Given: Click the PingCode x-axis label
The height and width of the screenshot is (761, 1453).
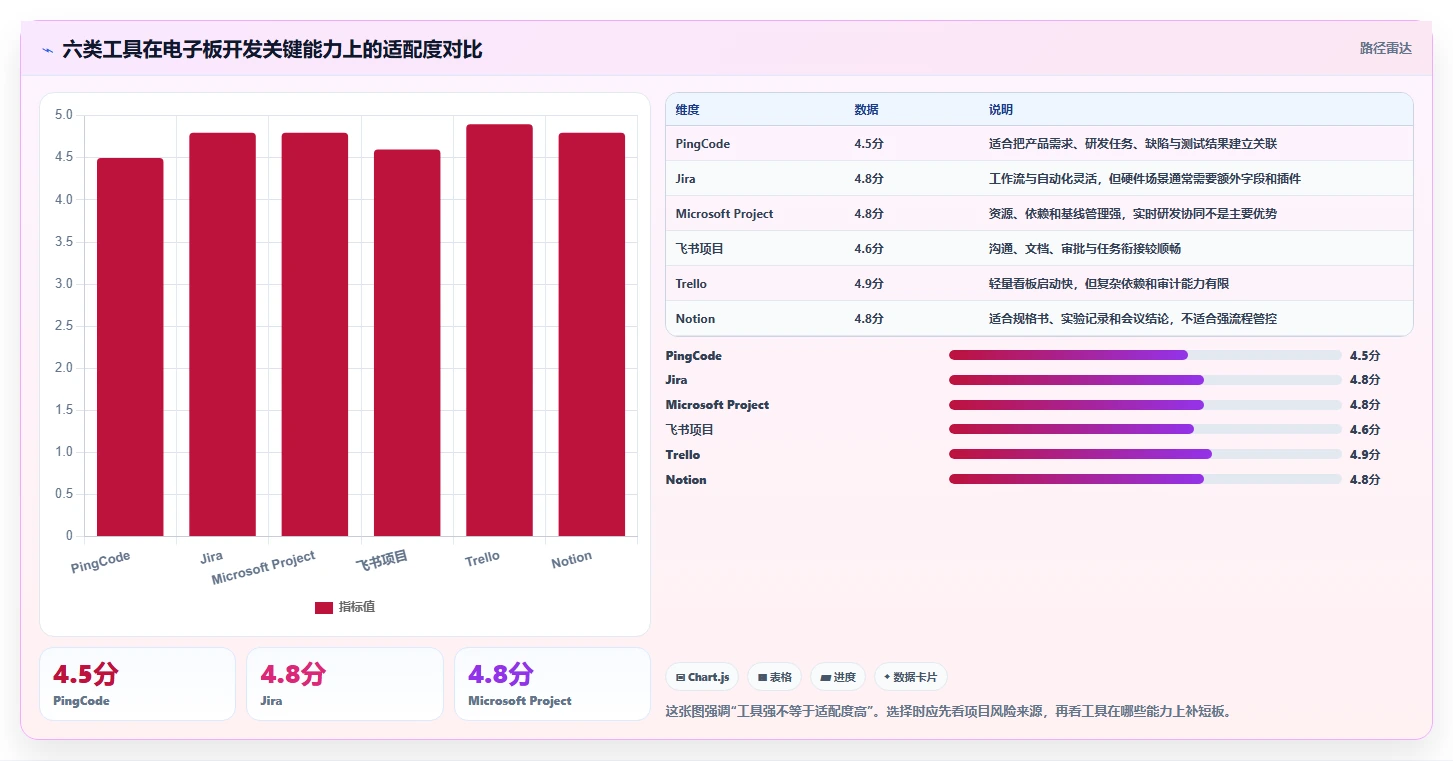Looking at the screenshot, I should (x=101, y=562).
